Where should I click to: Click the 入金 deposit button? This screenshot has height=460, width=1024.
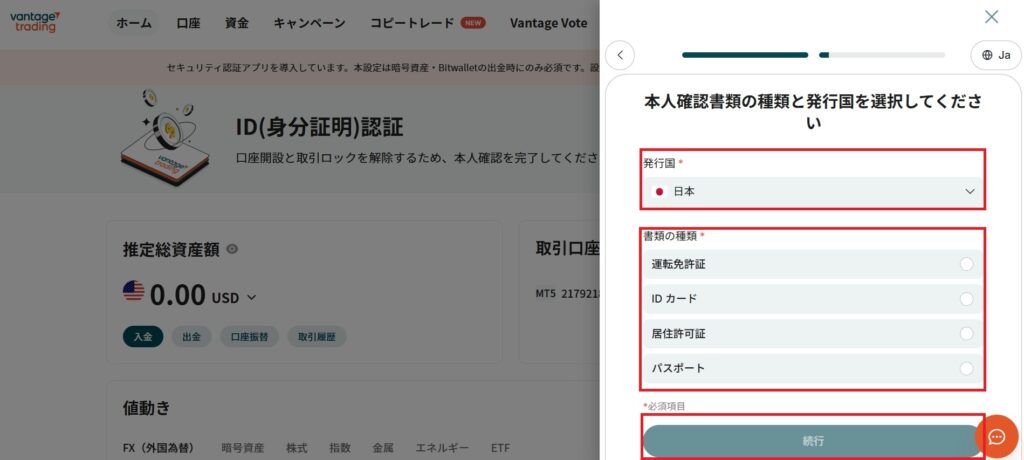coord(143,337)
